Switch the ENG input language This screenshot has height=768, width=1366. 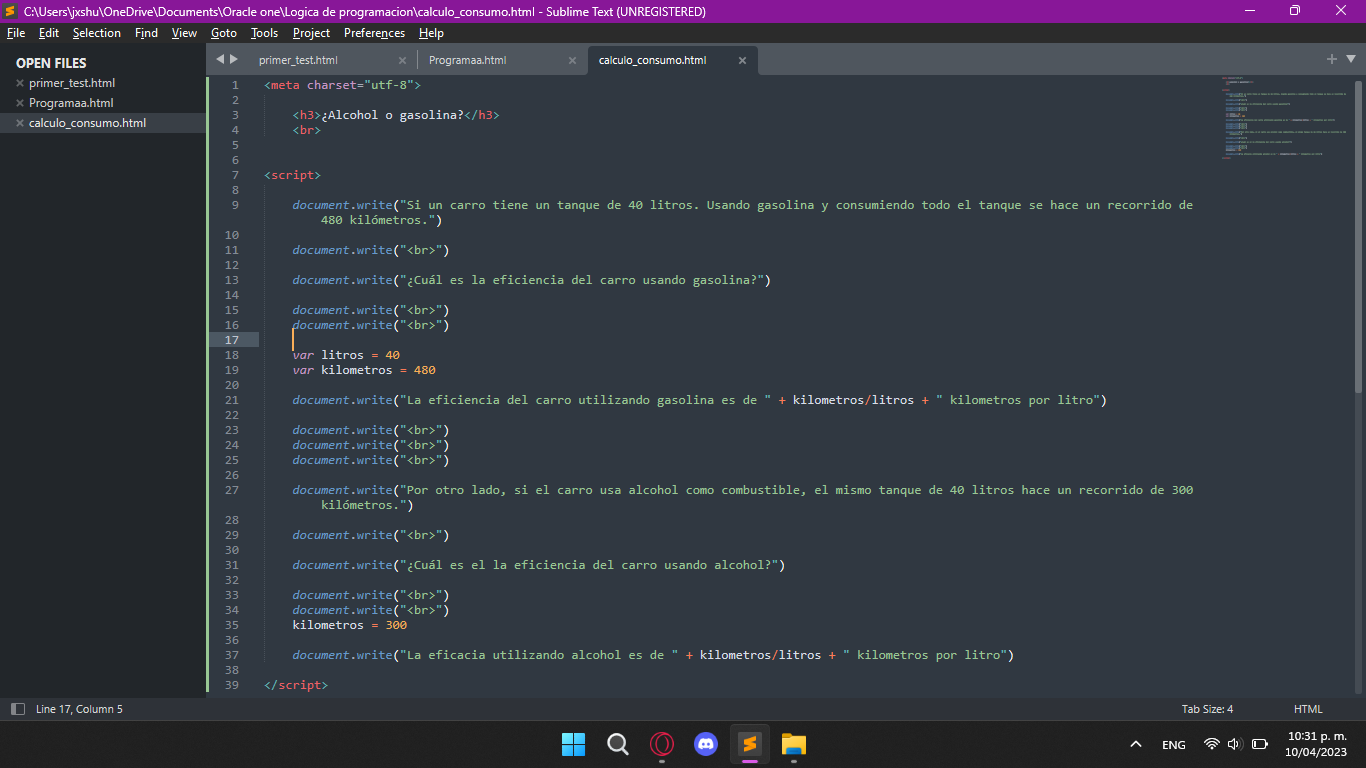click(x=1174, y=745)
